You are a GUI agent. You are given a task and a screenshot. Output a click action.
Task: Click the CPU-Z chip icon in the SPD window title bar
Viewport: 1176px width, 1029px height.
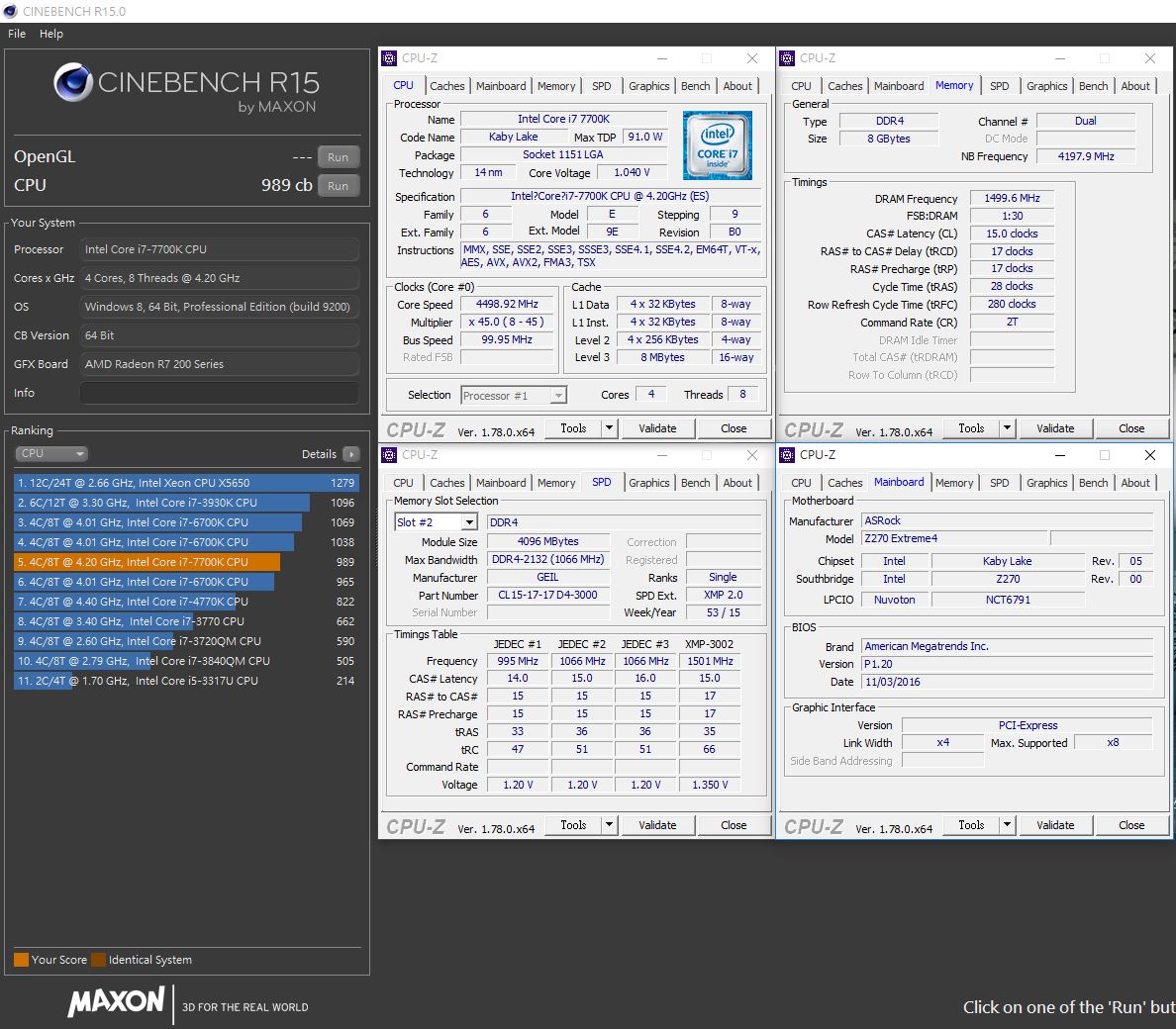coord(389,455)
